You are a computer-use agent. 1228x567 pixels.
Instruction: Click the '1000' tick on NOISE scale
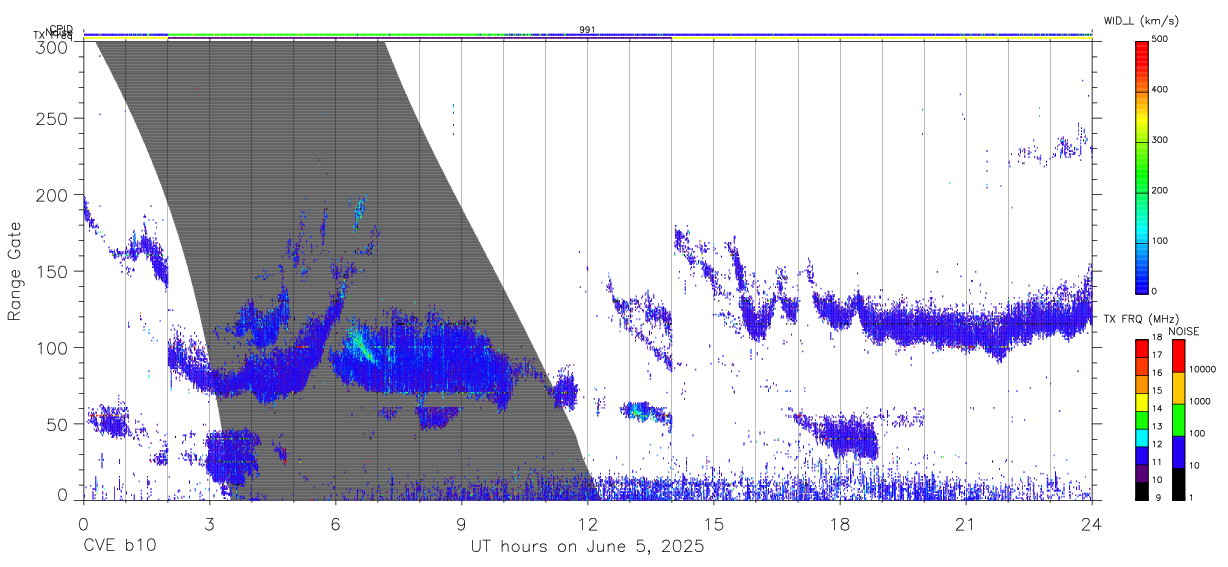pos(1200,401)
